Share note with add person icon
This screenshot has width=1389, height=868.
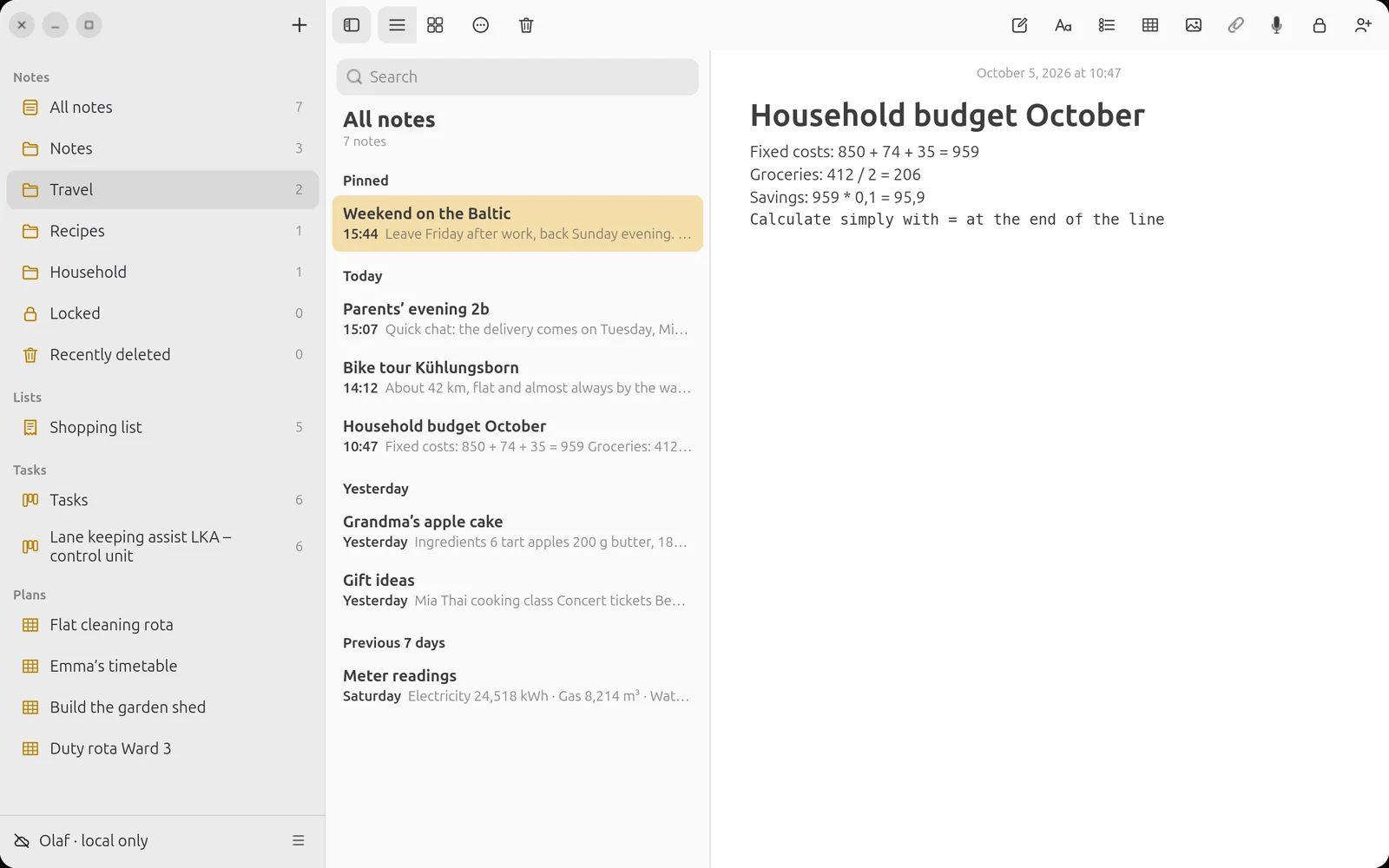1363,25
